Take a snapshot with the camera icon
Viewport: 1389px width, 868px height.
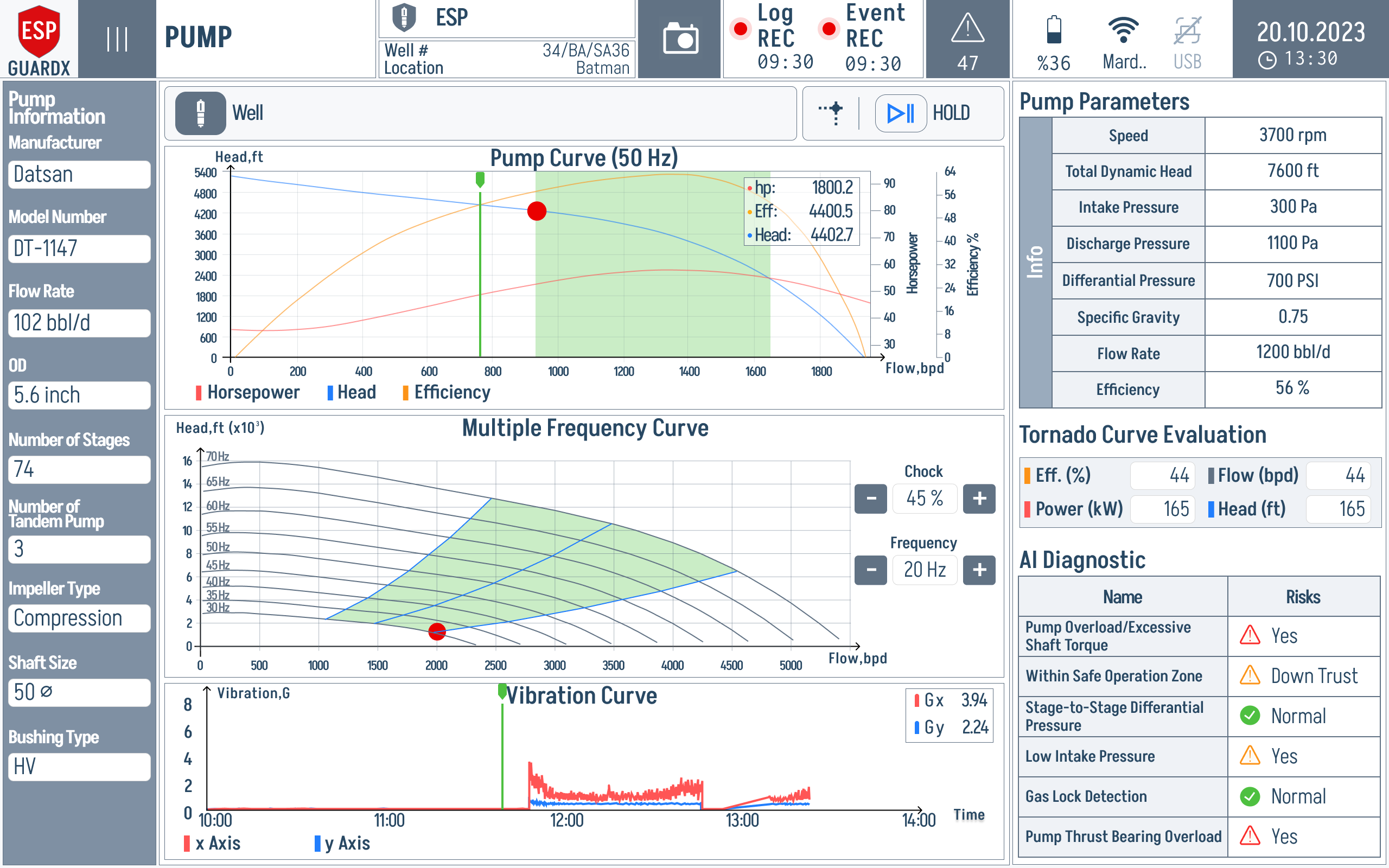[680, 39]
